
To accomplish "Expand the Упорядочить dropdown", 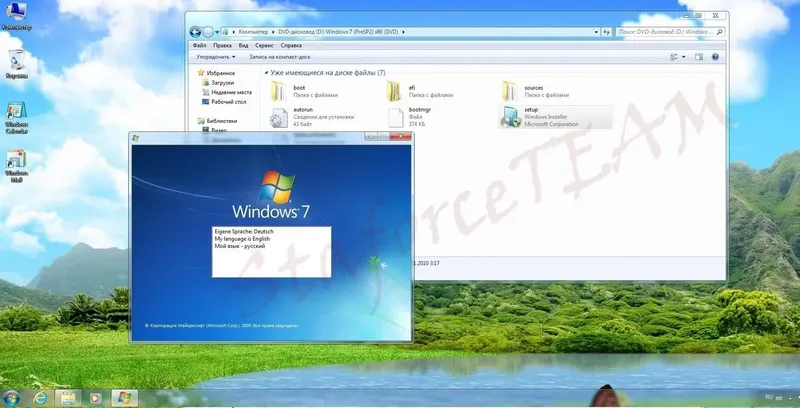I will coord(216,57).
